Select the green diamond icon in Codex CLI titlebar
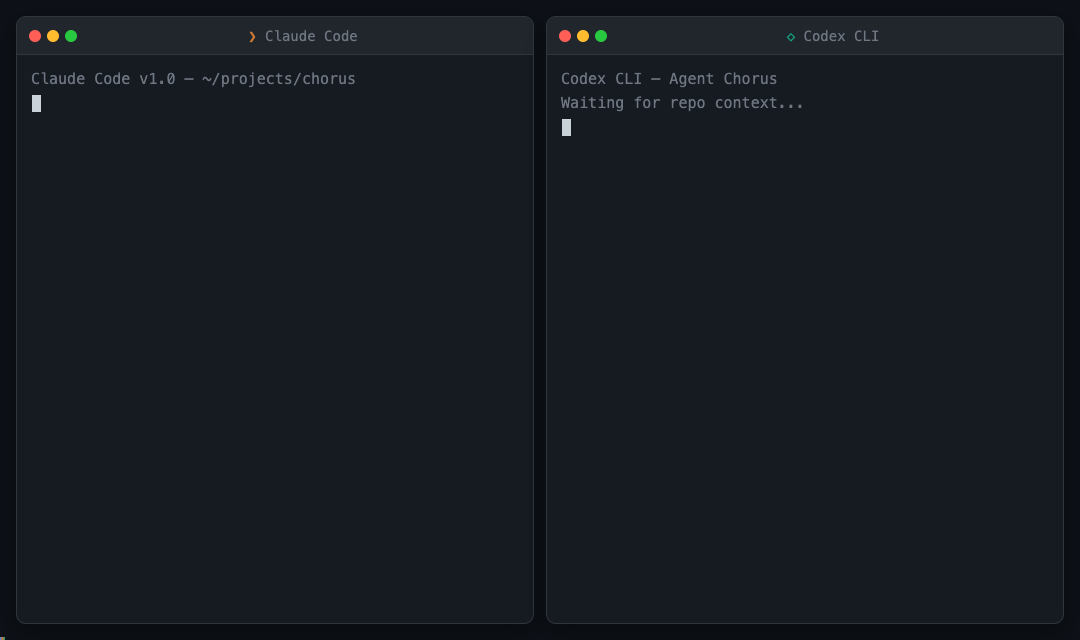Viewport: 1080px width, 640px height. click(x=791, y=36)
